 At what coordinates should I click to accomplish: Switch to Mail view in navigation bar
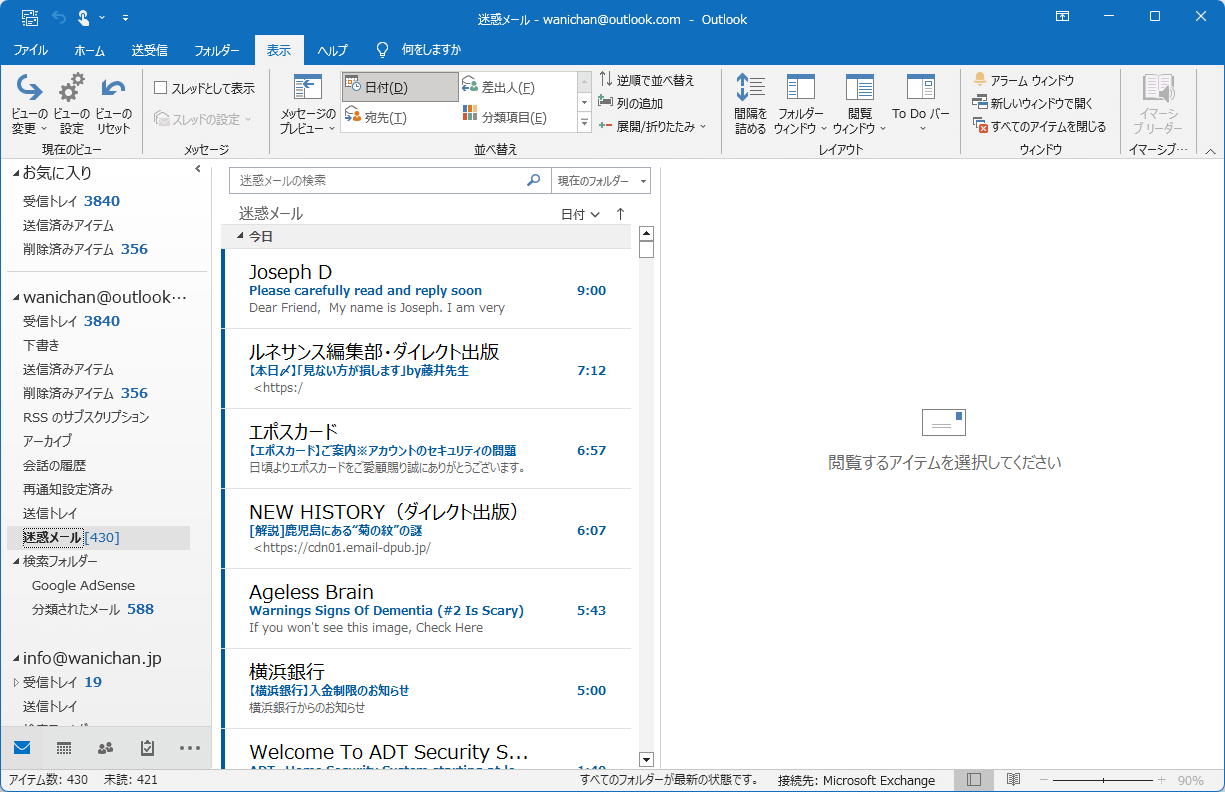pos(22,747)
